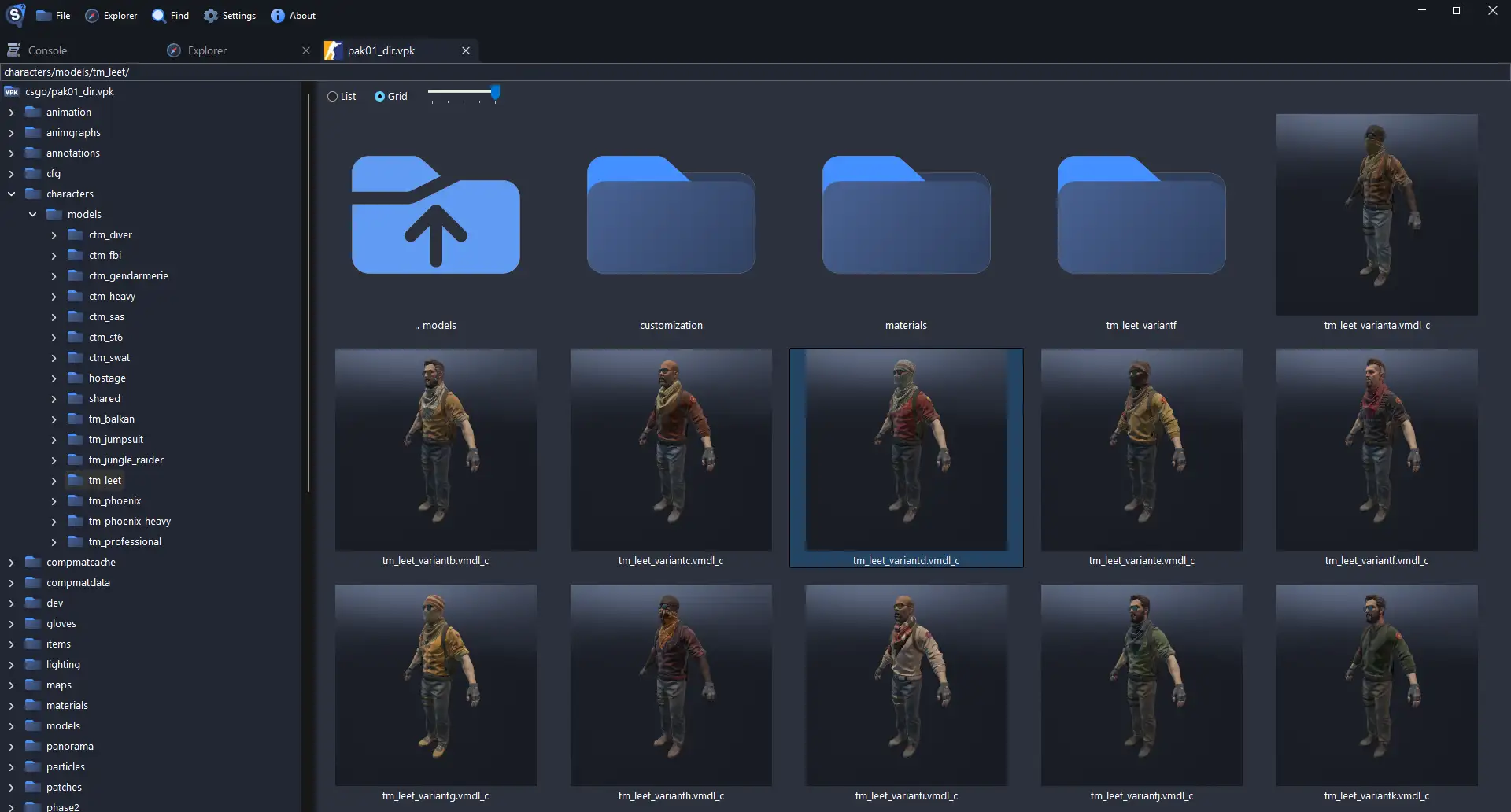
Task: Select the tm_leet_variantg.vmdl_c thumbnail
Action: (435, 685)
